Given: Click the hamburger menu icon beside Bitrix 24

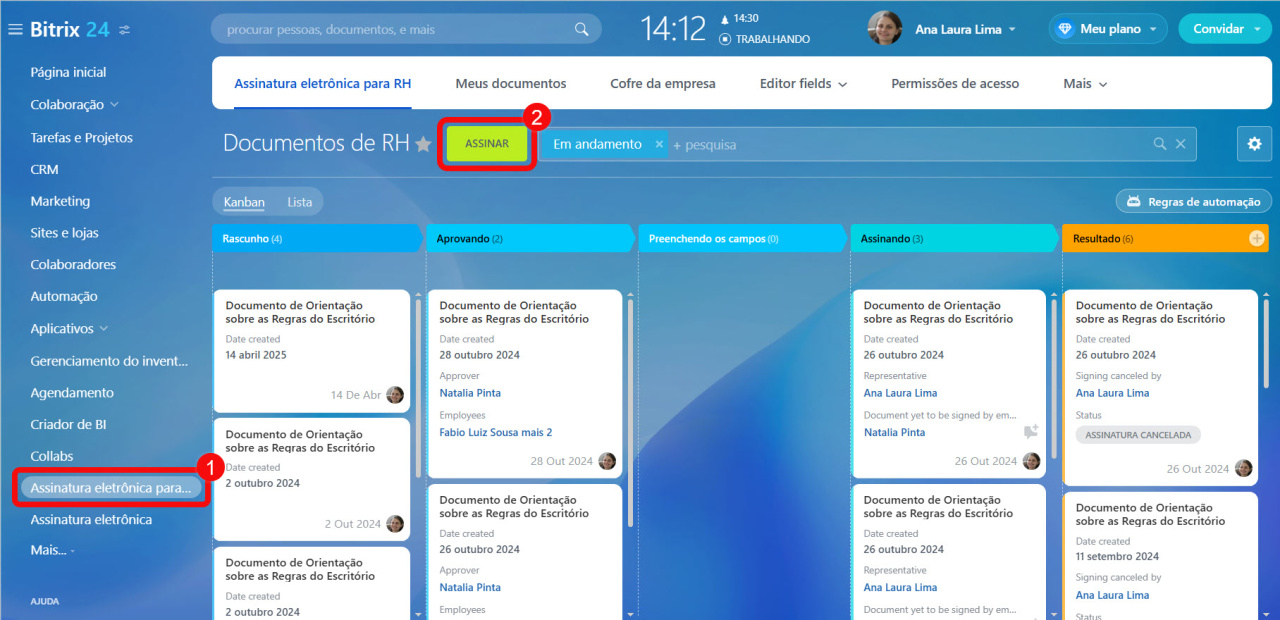Looking at the screenshot, I should tap(15, 30).
